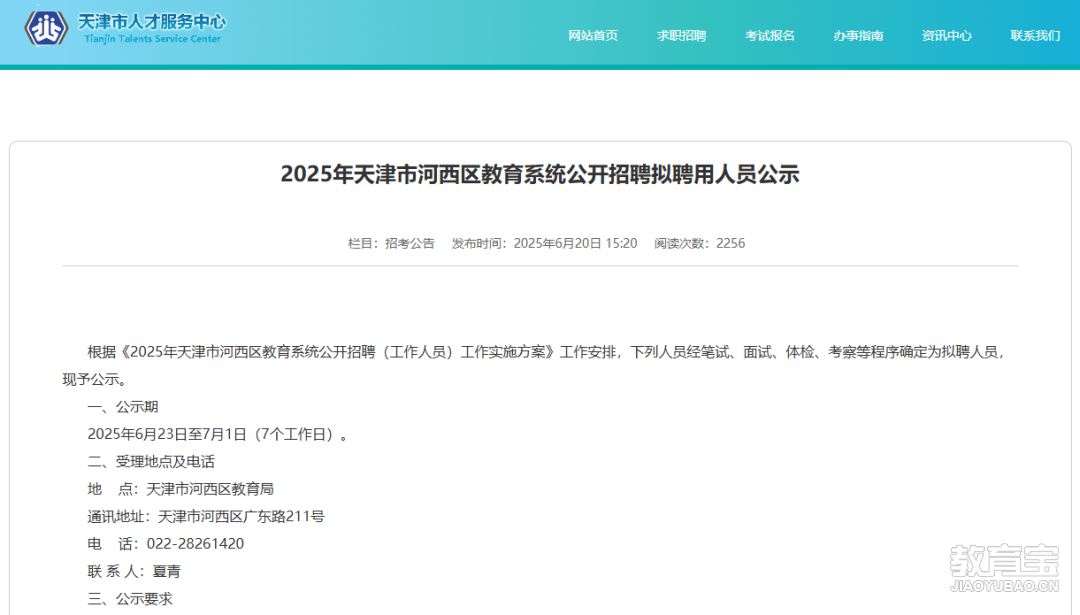This screenshot has height=615, width=1080.
Task: Go to 考试报名 in the navigation
Action: coord(769,36)
